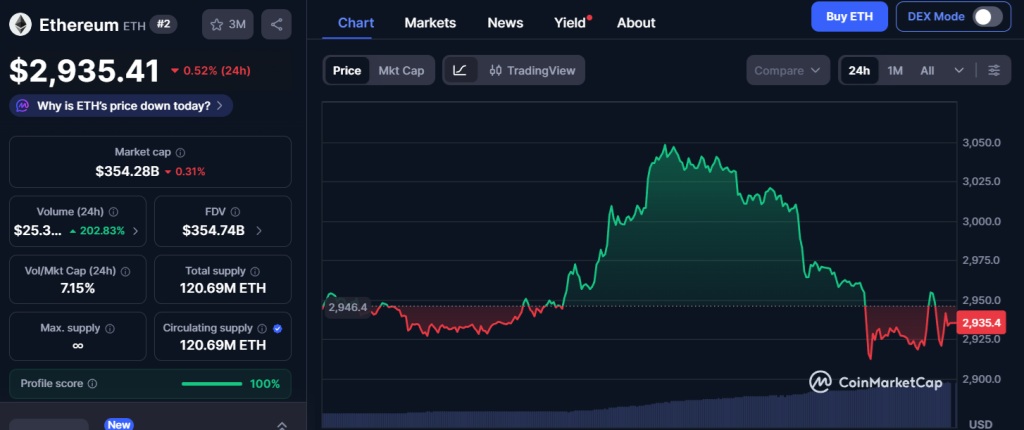The image size is (1024, 430).
Task: Click the Profile score progress bar
Action: (x=212, y=384)
